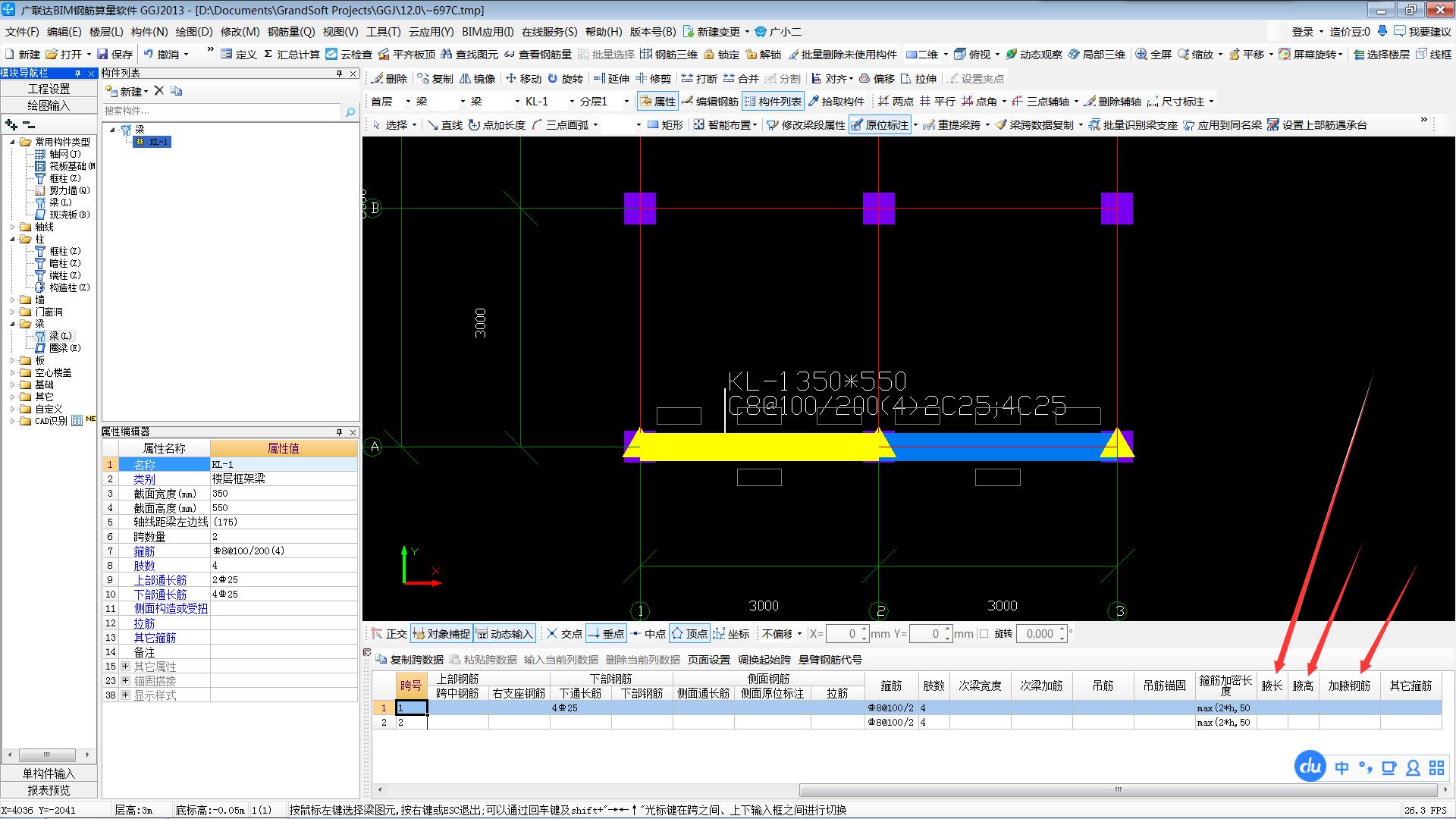This screenshot has height=819, width=1456.
Task: Check the 旋转 rotation checkbox
Action: pyautogui.click(x=984, y=634)
